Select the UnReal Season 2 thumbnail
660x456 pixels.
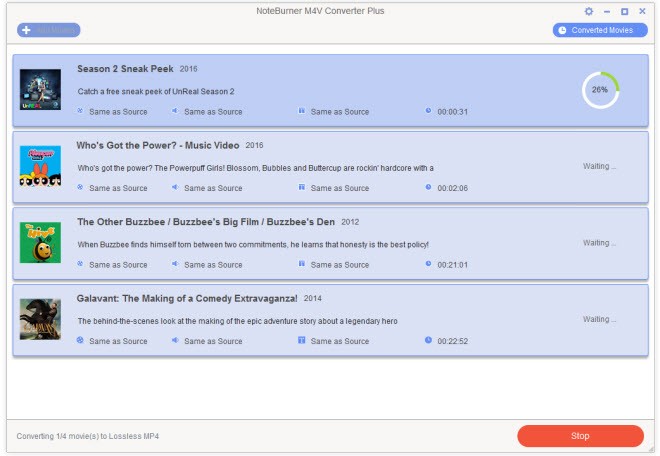(40, 90)
